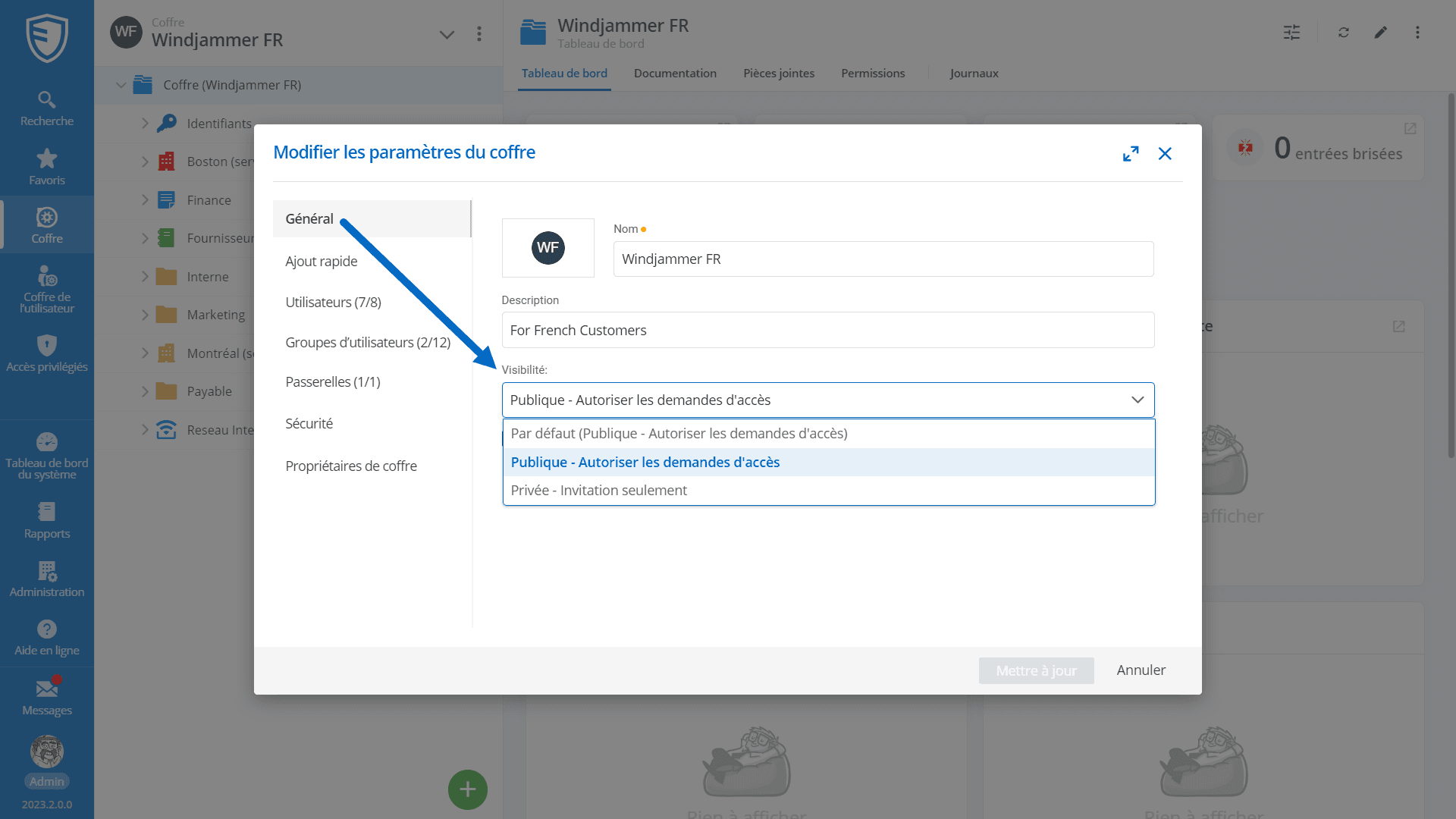Screen dimensions: 1456x819
Task: Open Administration icon in sidebar
Action: (x=46, y=571)
